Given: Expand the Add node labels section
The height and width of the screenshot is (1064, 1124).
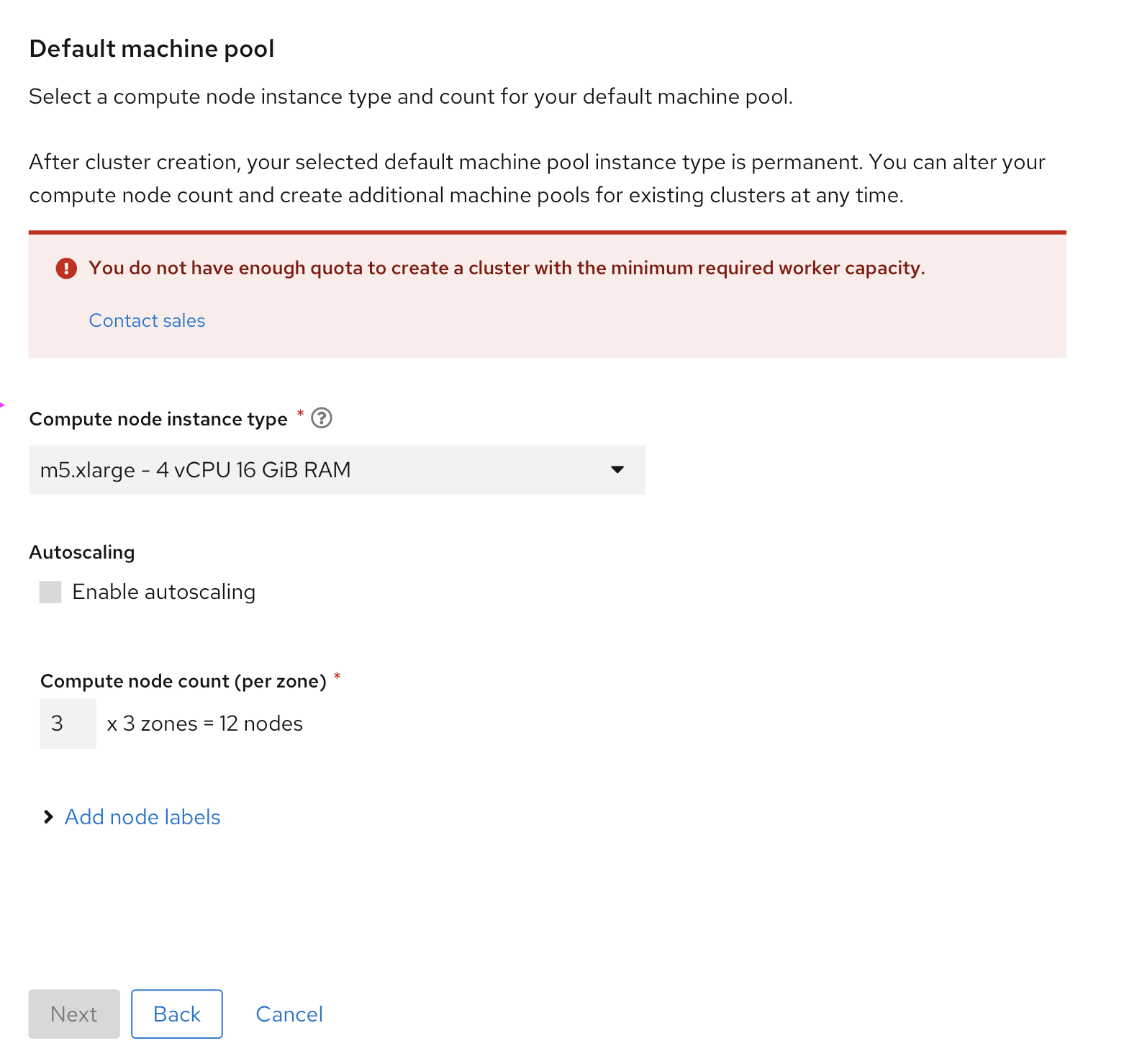Looking at the screenshot, I should (142, 817).
